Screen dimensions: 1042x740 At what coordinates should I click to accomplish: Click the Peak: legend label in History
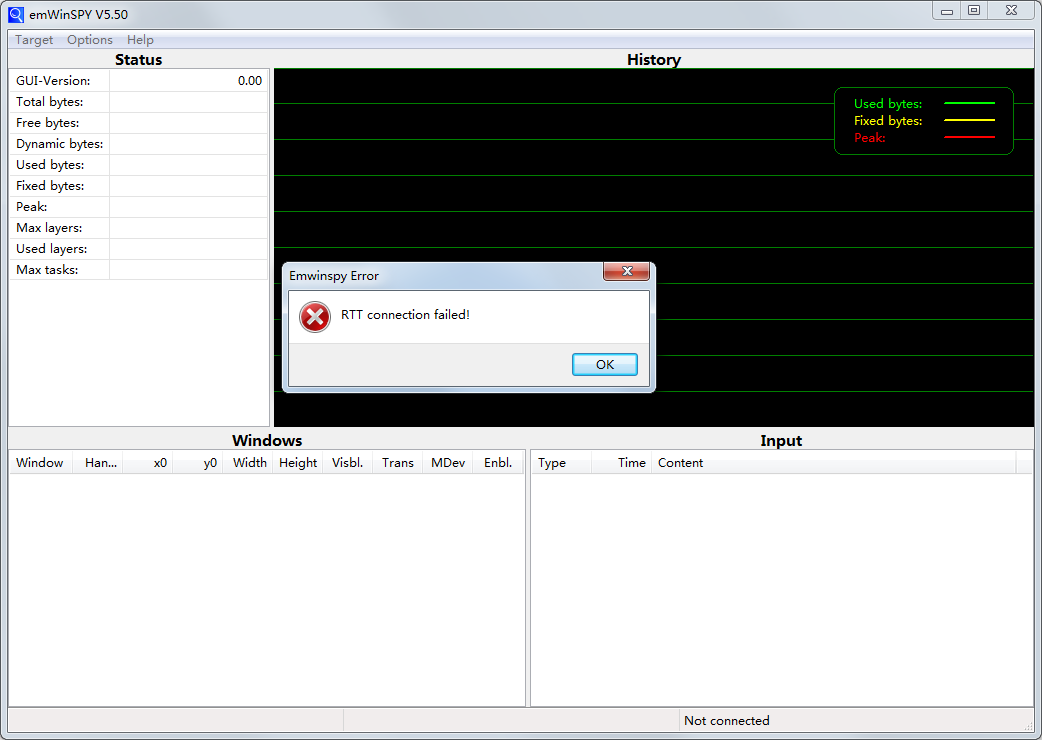(869, 138)
